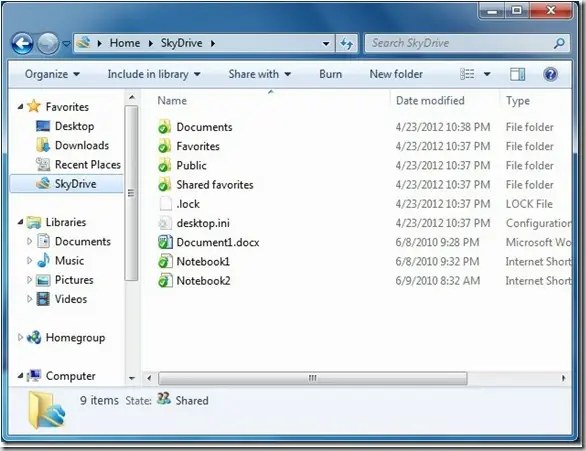Open Help via the blue question mark
Viewport: 586px width, 451px height.
[550, 74]
